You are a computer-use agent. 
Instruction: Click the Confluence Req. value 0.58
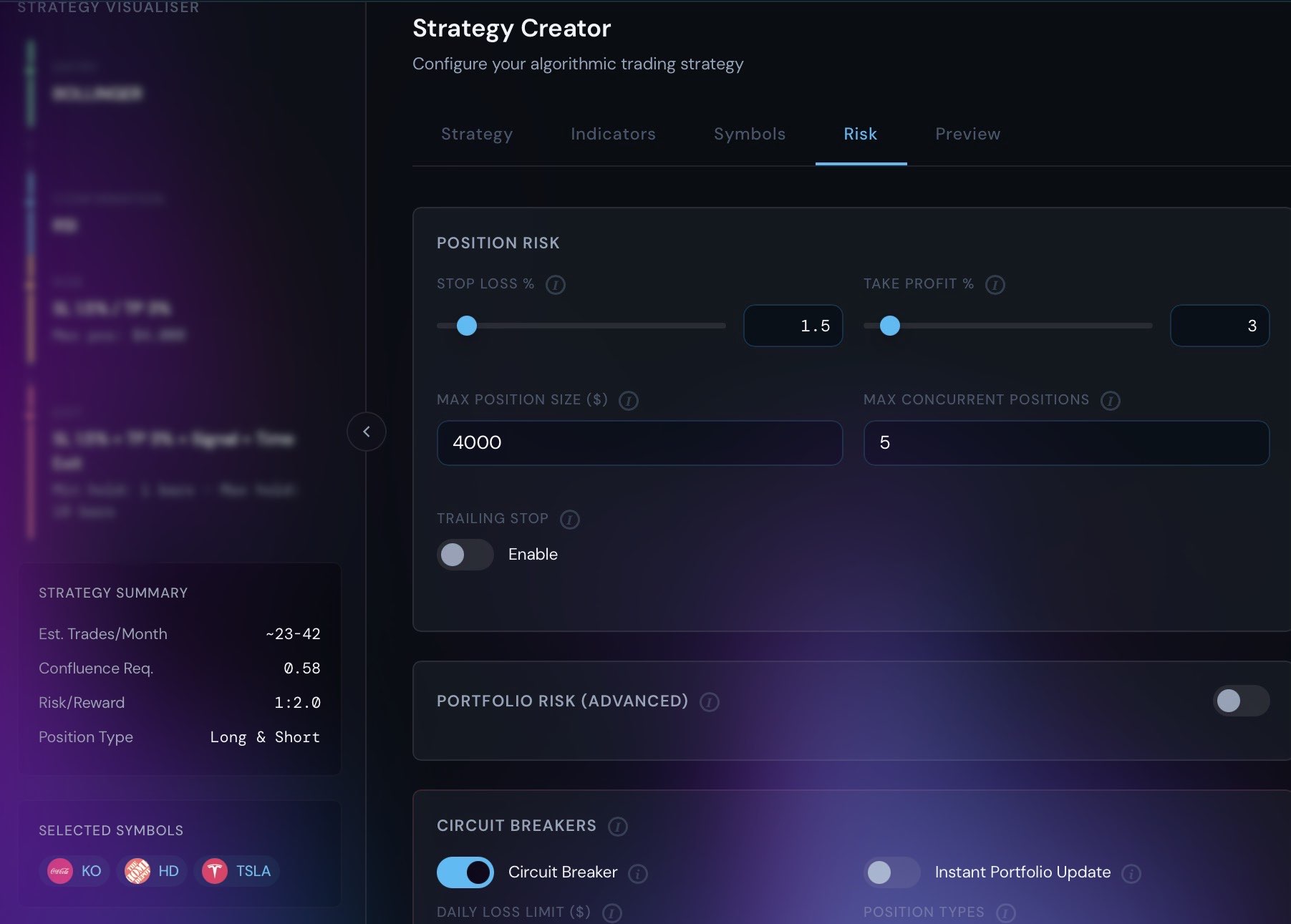click(302, 668)
